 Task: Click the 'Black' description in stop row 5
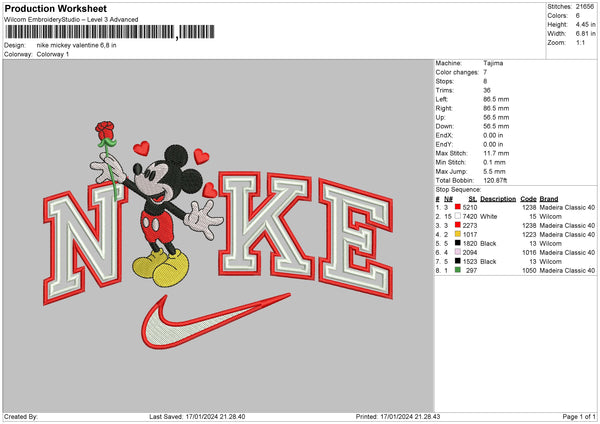click(488, 243)
